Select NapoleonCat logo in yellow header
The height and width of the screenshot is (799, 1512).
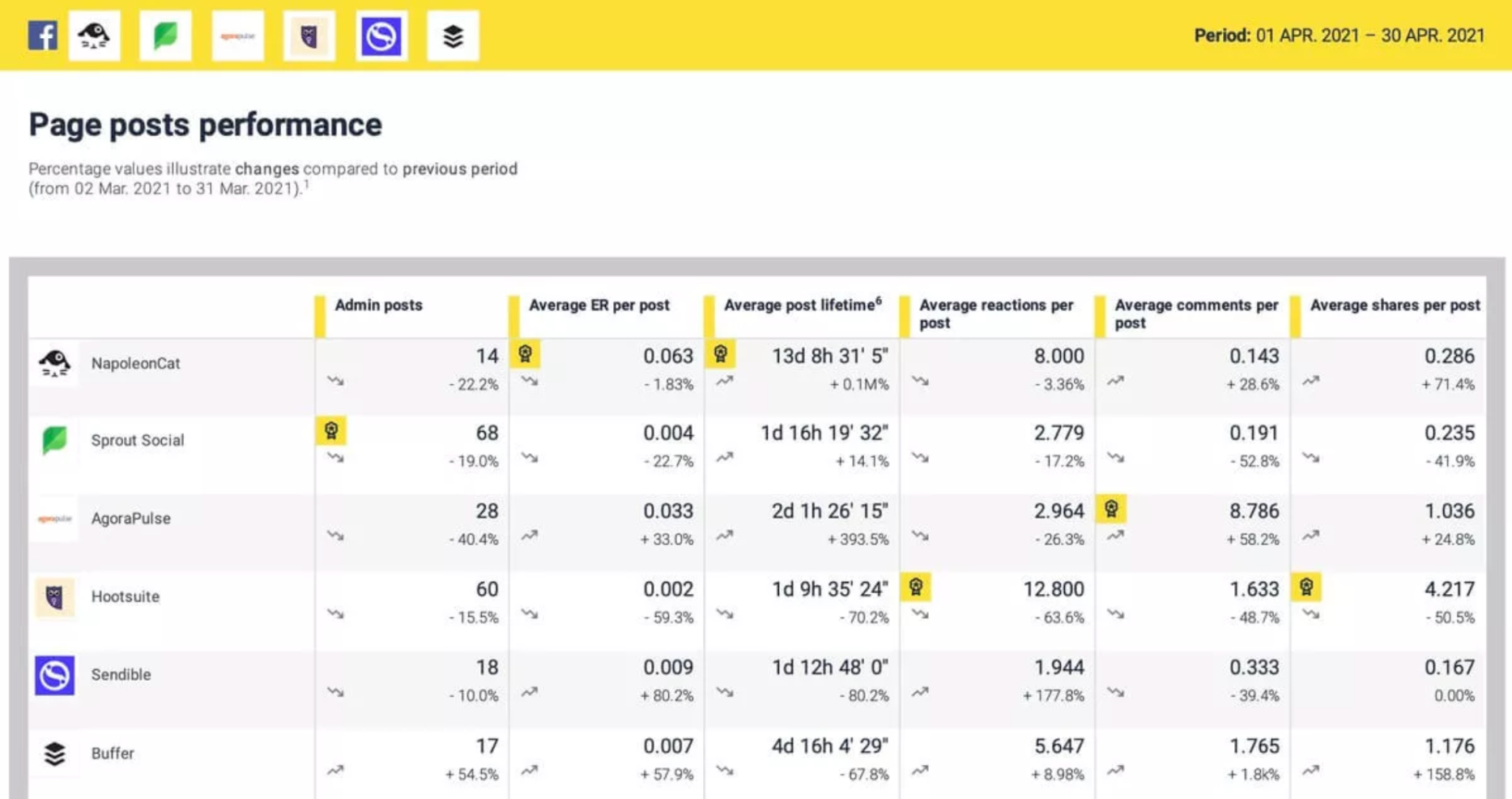click(95, 36)
